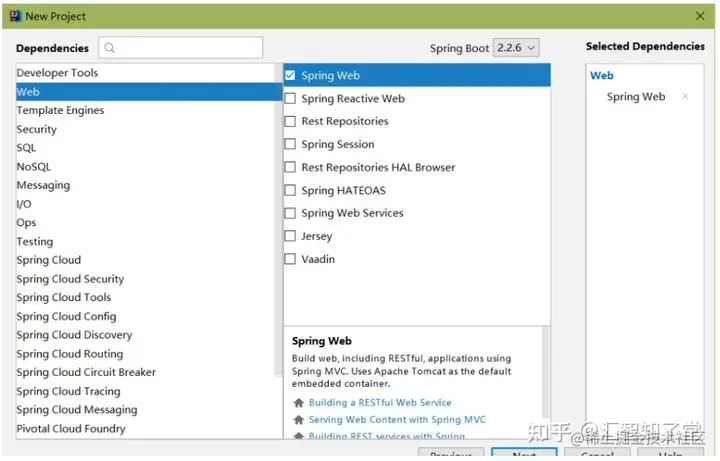Close the New Project dialog
720x461 pixels.
tap(700, 16)
